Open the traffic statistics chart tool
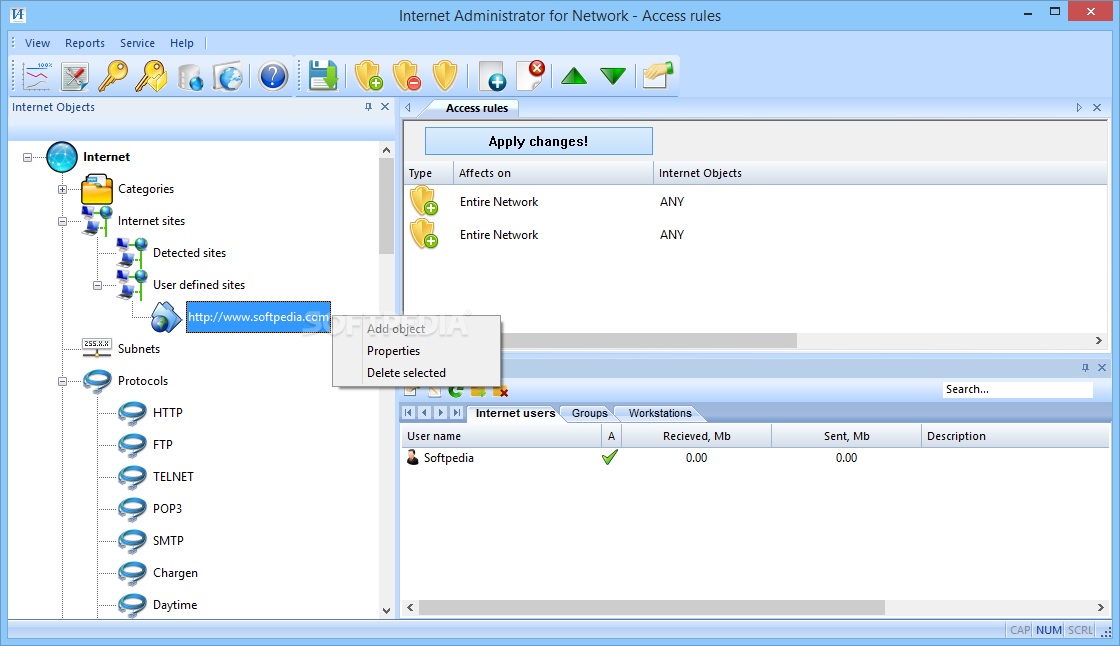1120x646 pixels. point(36,76)
